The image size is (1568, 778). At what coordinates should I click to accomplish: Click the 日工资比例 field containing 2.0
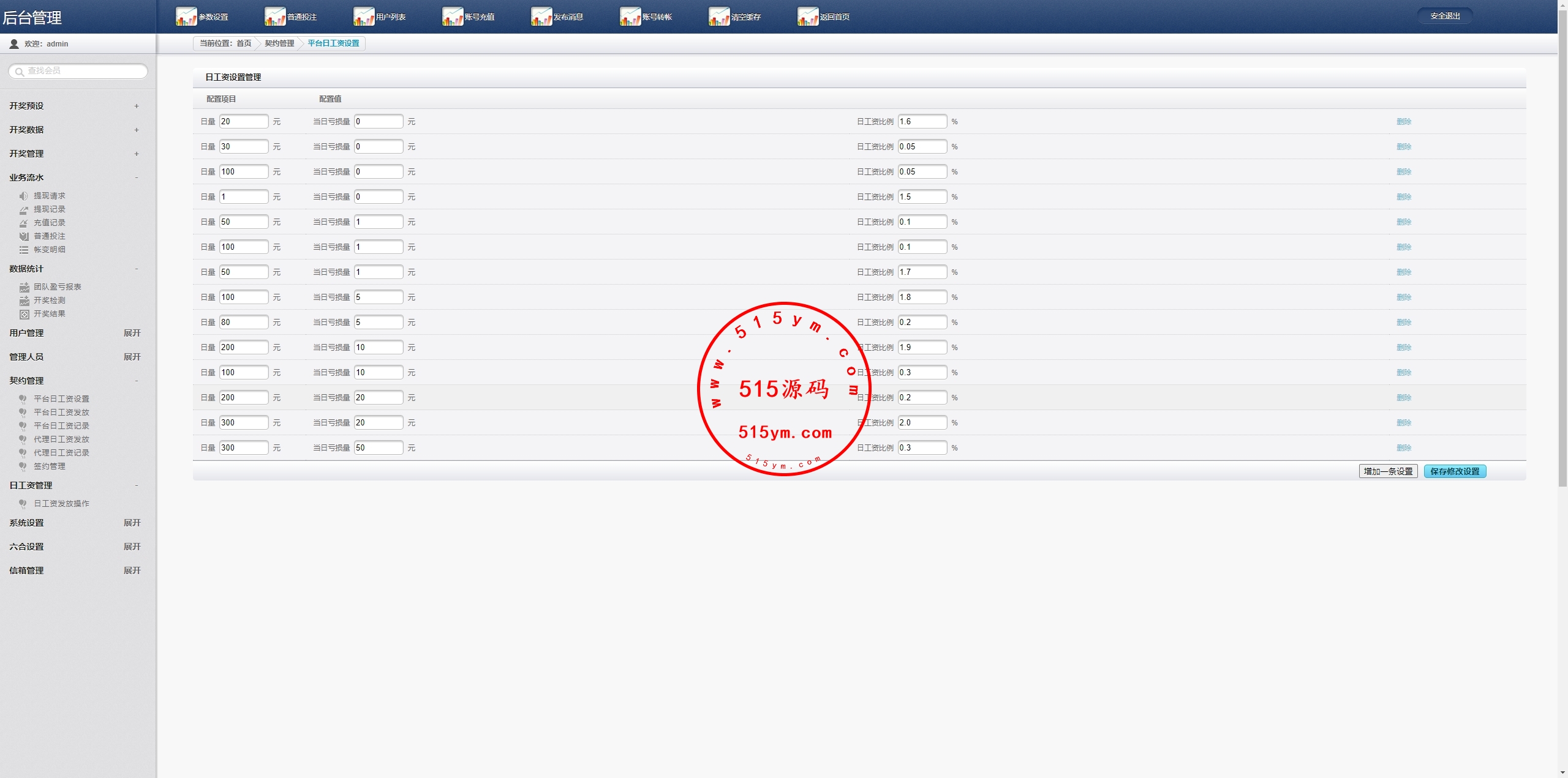pyautogui.click(x=922, y=423)
